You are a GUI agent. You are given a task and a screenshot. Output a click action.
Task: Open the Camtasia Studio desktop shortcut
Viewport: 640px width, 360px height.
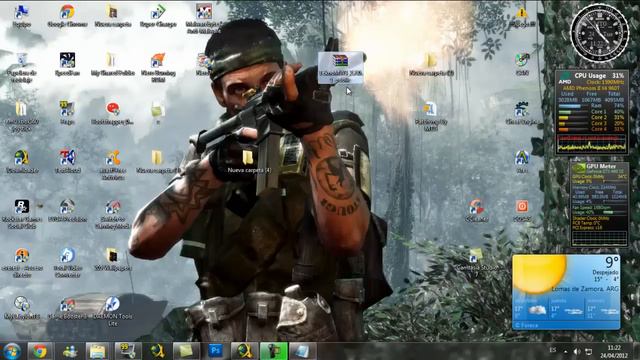click(x=476, y=260)
